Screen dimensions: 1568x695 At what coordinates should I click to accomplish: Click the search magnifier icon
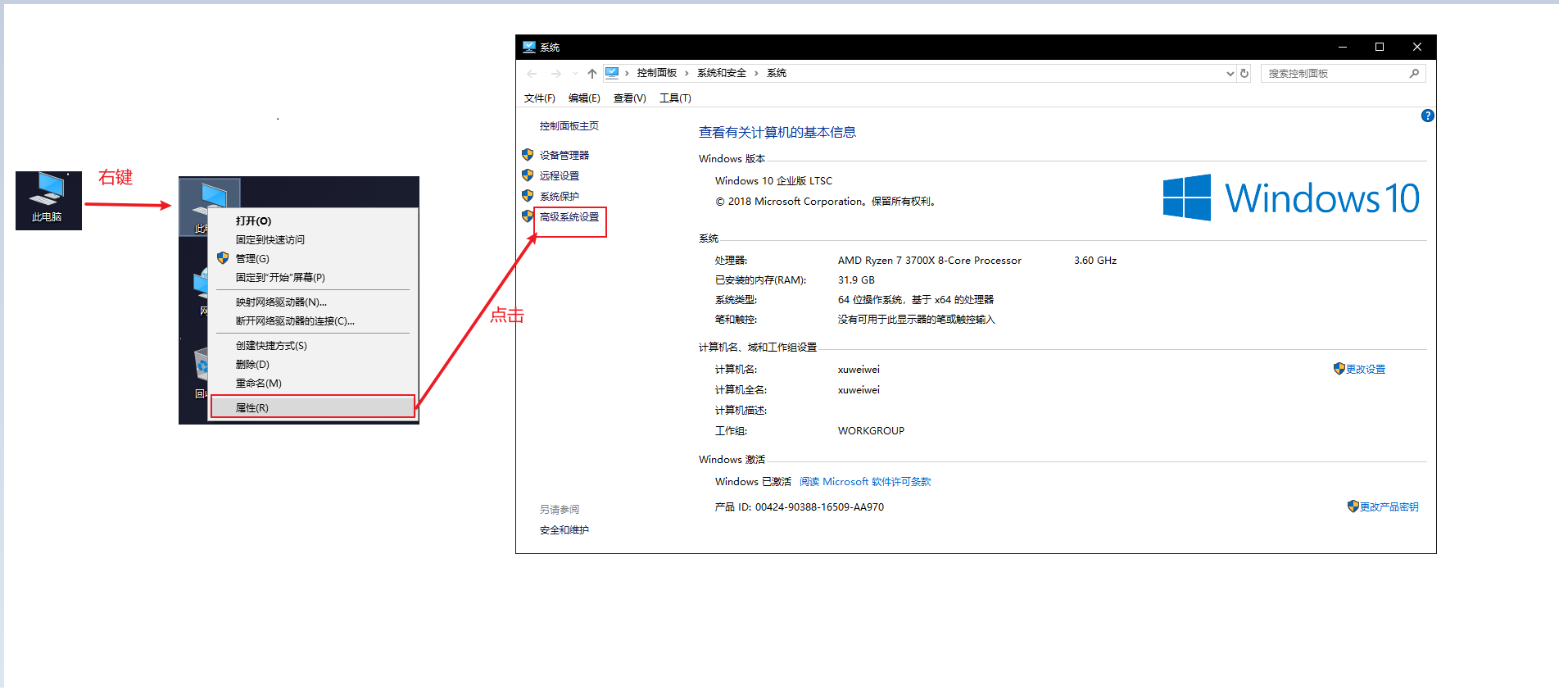(1414, 73)
